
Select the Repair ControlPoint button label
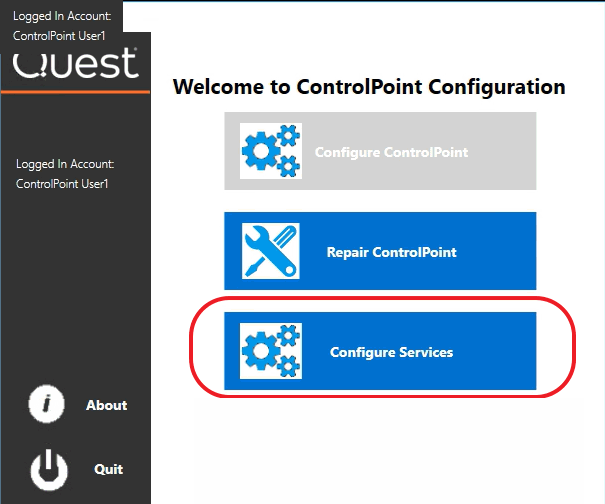coord(391,252)
